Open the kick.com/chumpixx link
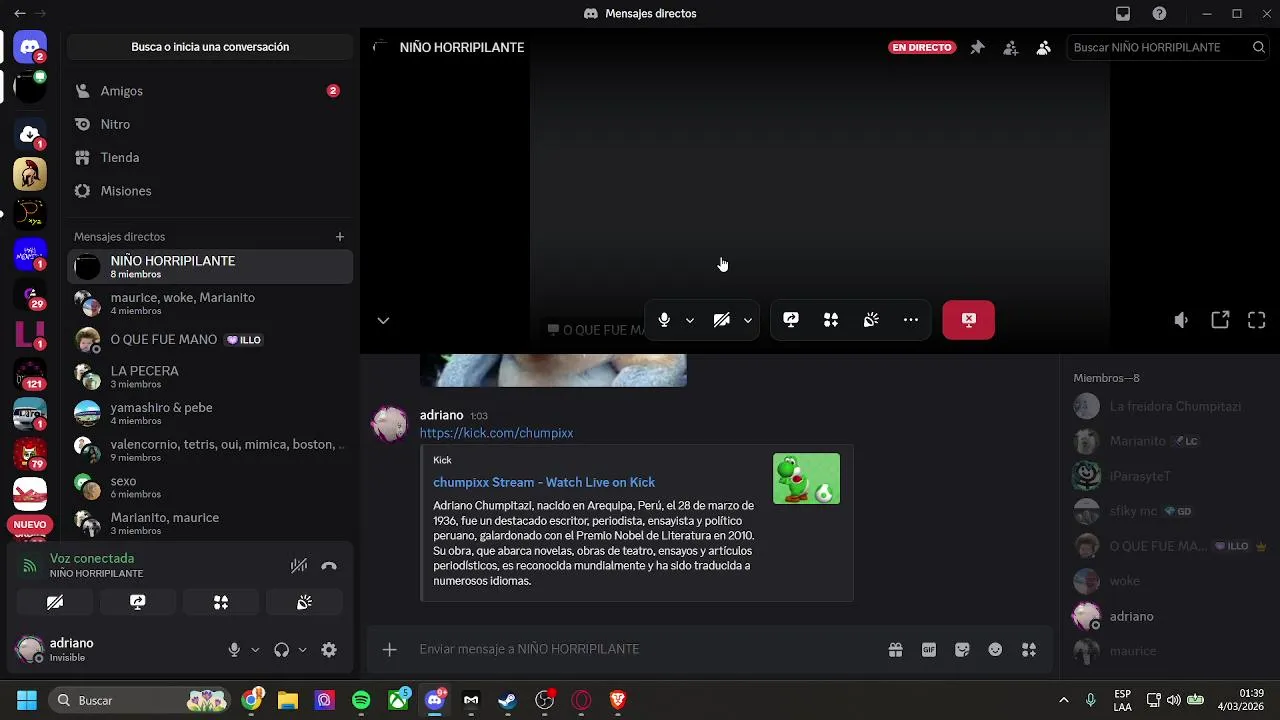 click(x=496, y=433)
